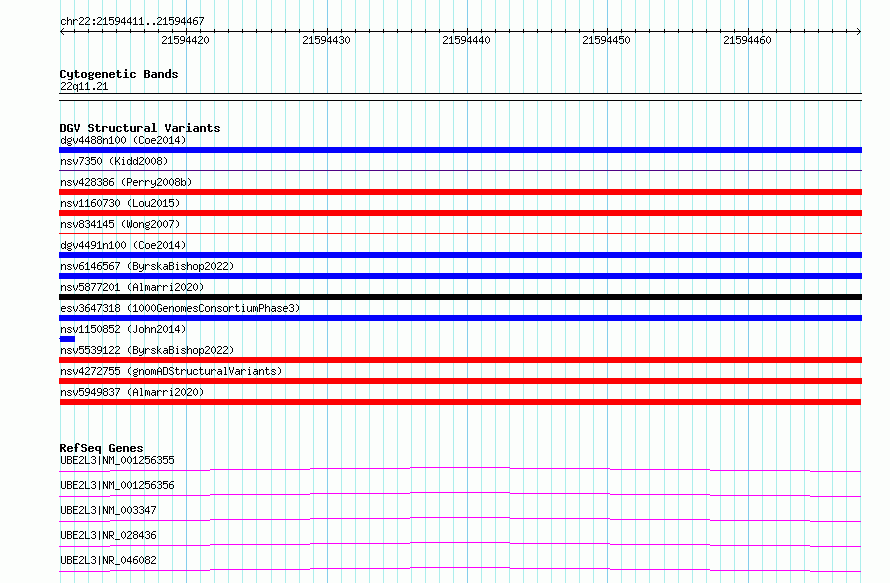Screen dimensions: 890x583
Task: Open variant nsv5877201 (Almarri2020) label
Action: tap(132, 287)
